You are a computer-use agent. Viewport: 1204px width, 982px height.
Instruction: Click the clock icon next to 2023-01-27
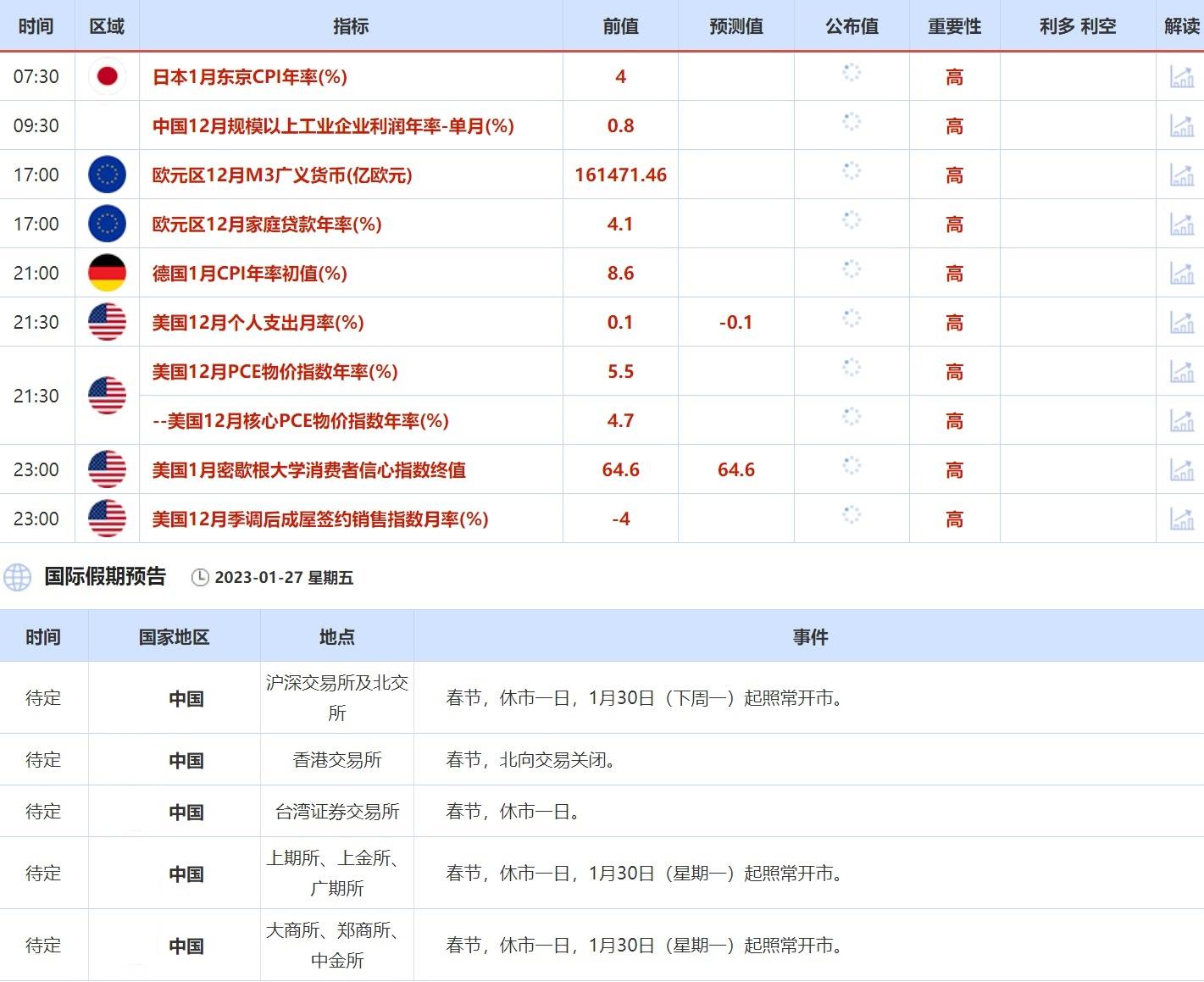click(200, 578)
